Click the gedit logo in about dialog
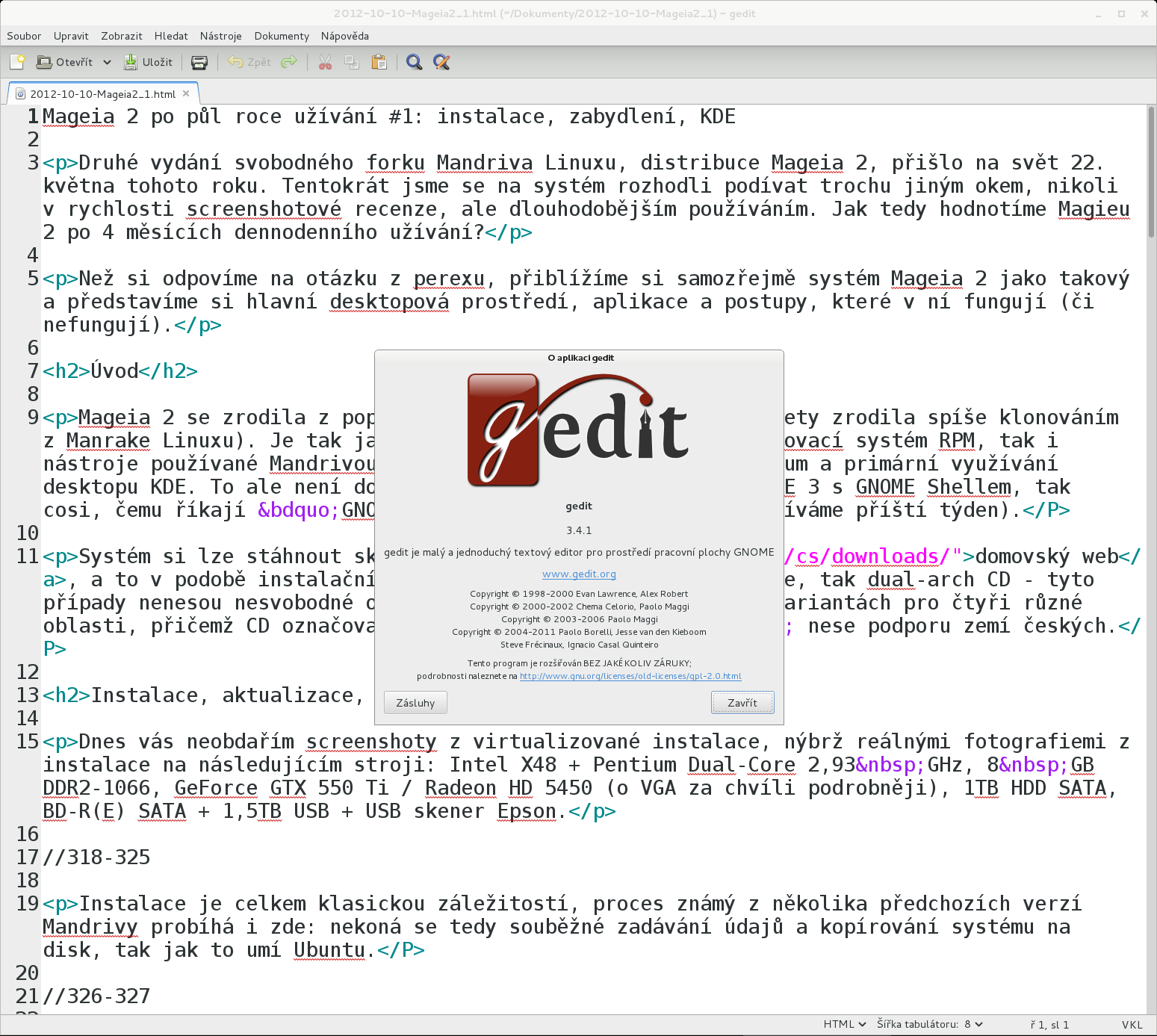The image size is (1157, 1036). [579, 430]
